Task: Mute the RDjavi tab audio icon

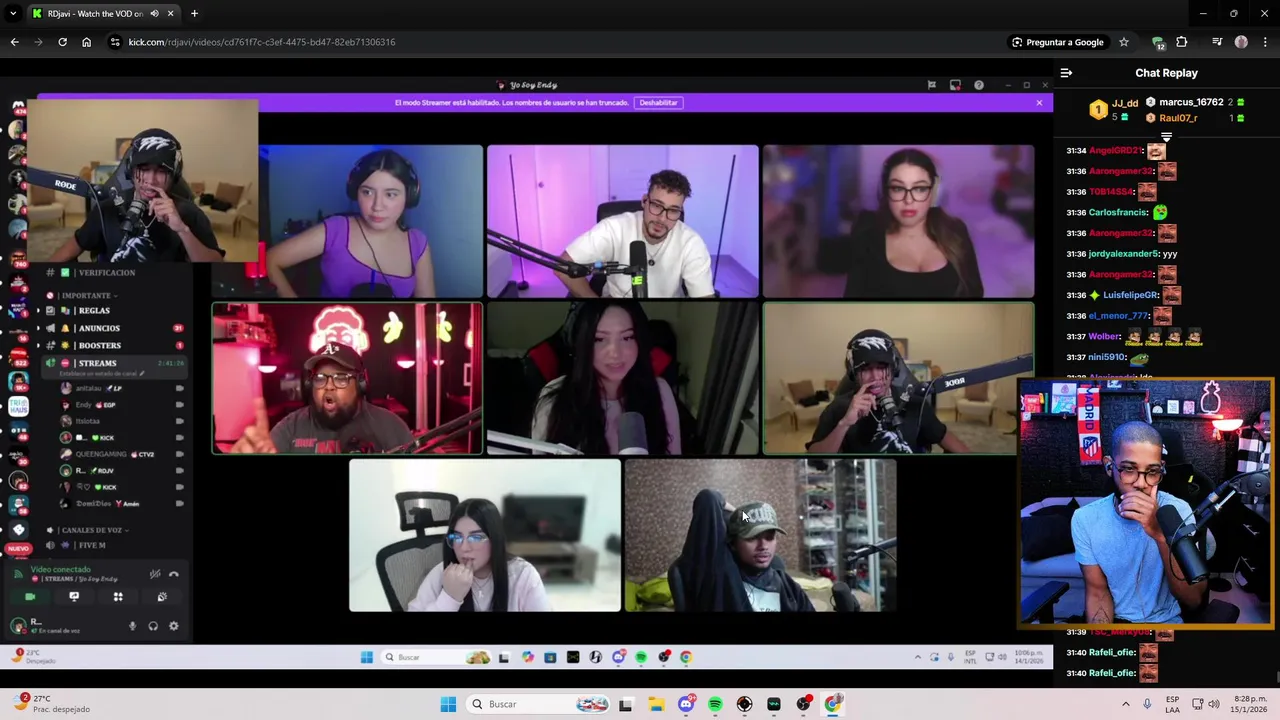Action: 154,14
